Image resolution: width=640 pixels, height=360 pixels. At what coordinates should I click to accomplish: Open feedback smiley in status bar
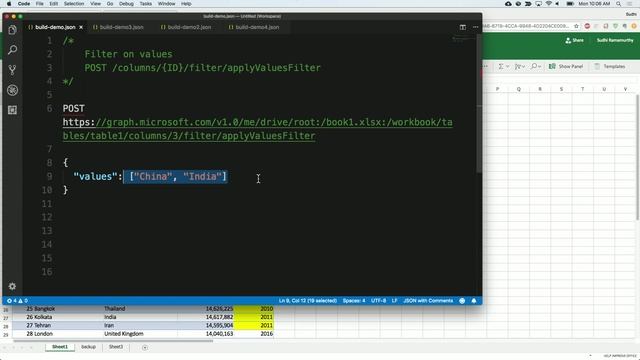(x=462, y=301)
